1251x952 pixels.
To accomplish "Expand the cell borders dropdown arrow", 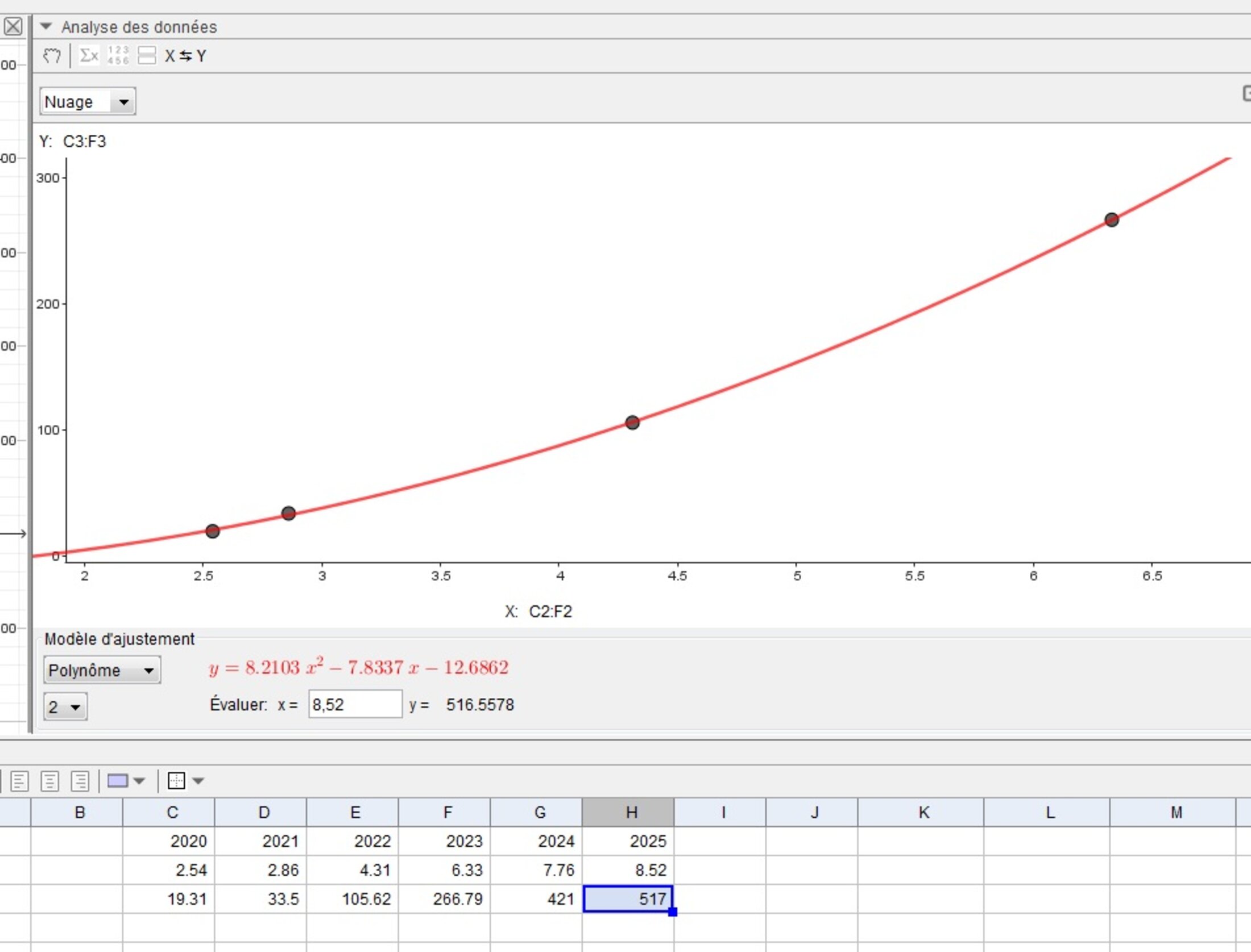I will coord(198,781).
